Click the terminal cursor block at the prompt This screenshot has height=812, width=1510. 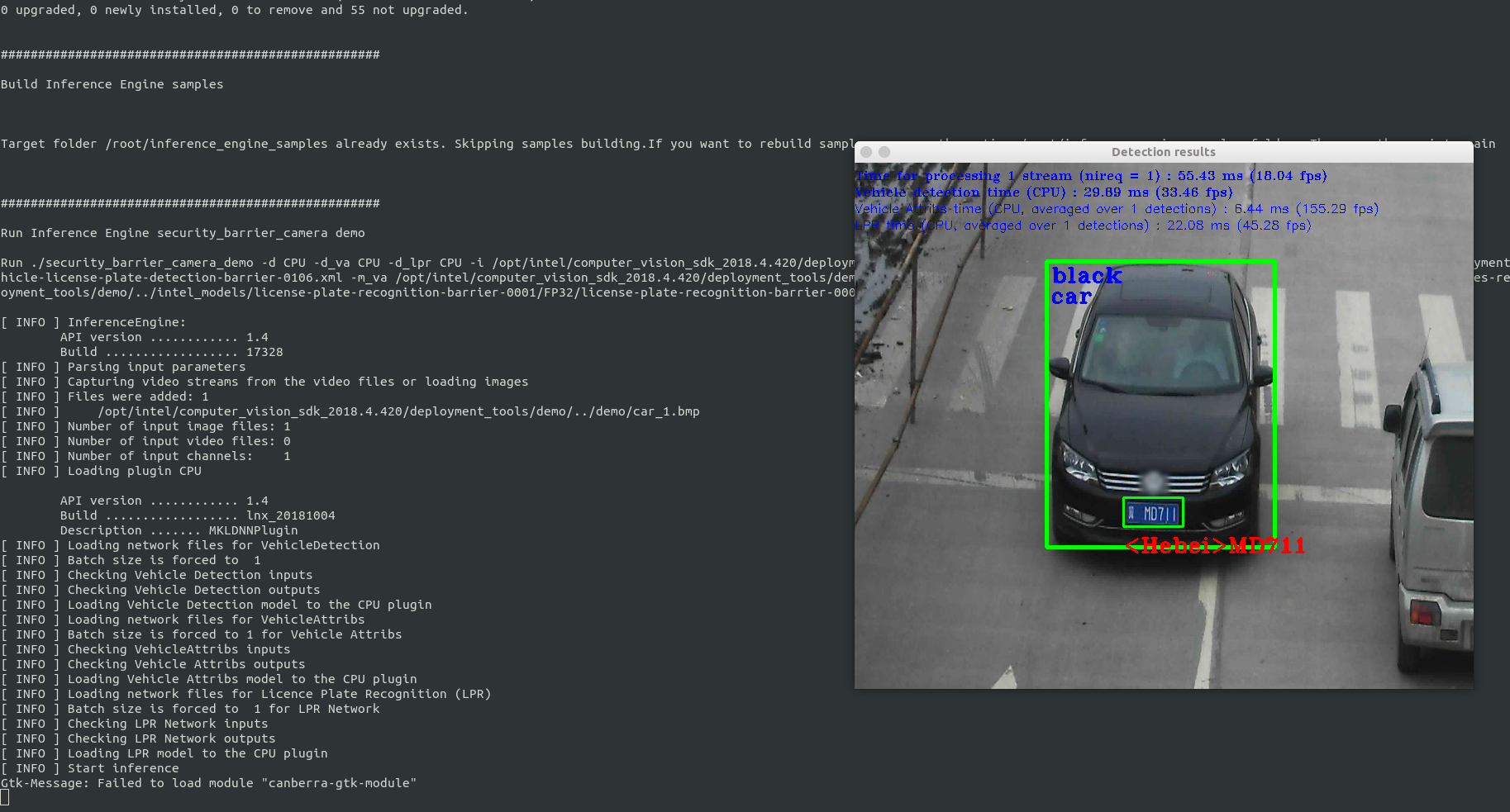click(5, 798)
